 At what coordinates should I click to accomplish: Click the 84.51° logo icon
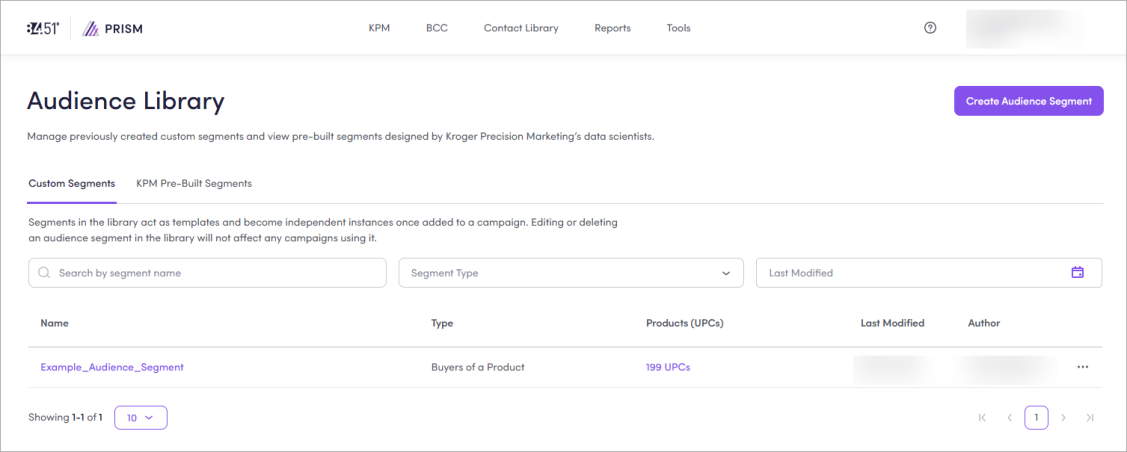(x=43, y=28)
